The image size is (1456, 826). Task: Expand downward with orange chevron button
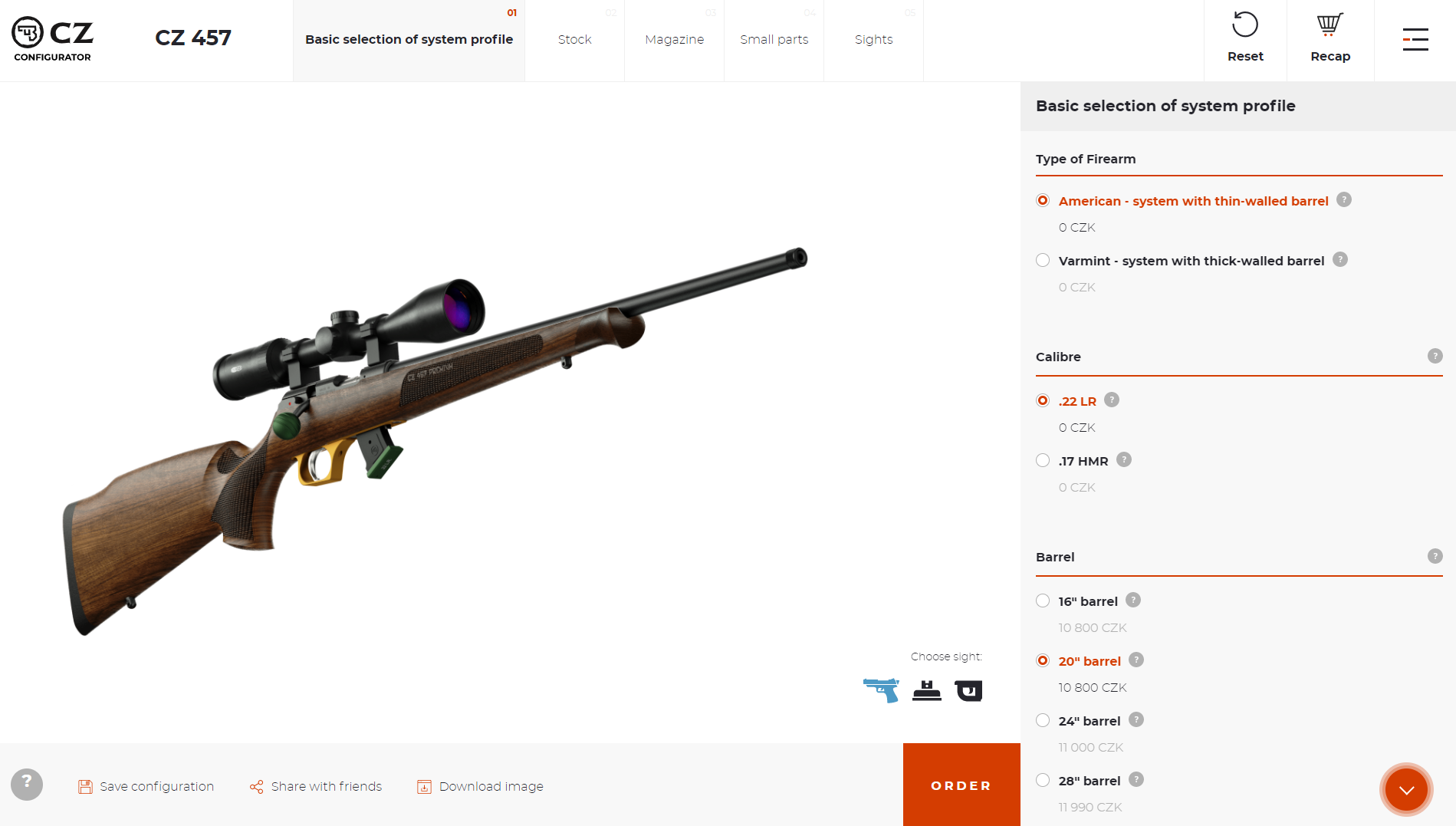tap(1406, 789)
